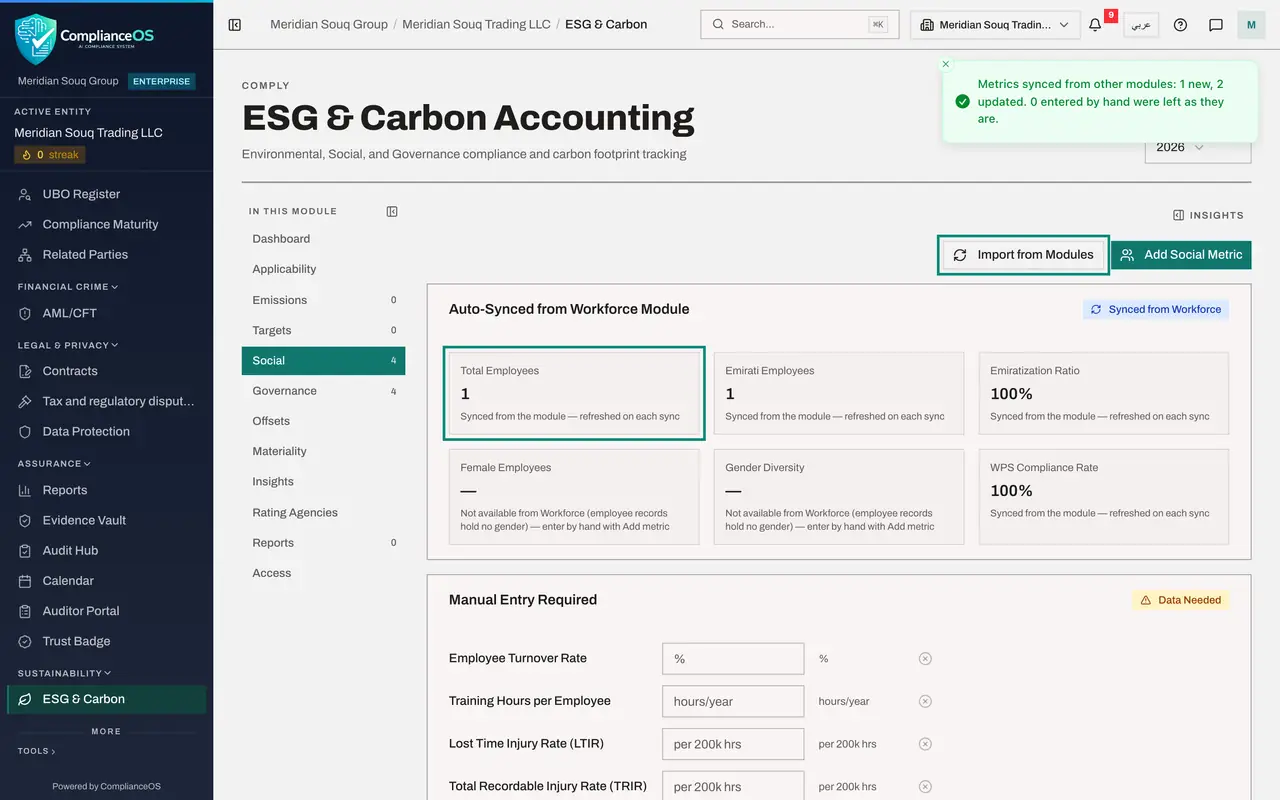Clear the Lost Time Injury Rate entry

(925, 744)
